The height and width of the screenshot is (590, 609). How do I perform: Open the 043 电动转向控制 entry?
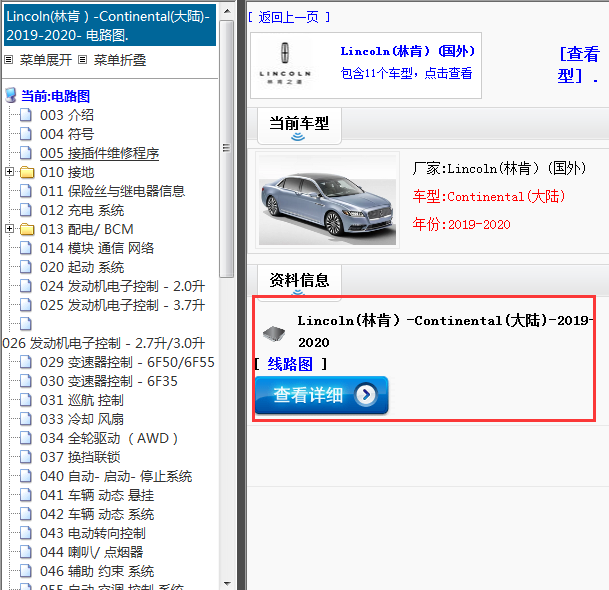tap(93, 533)
